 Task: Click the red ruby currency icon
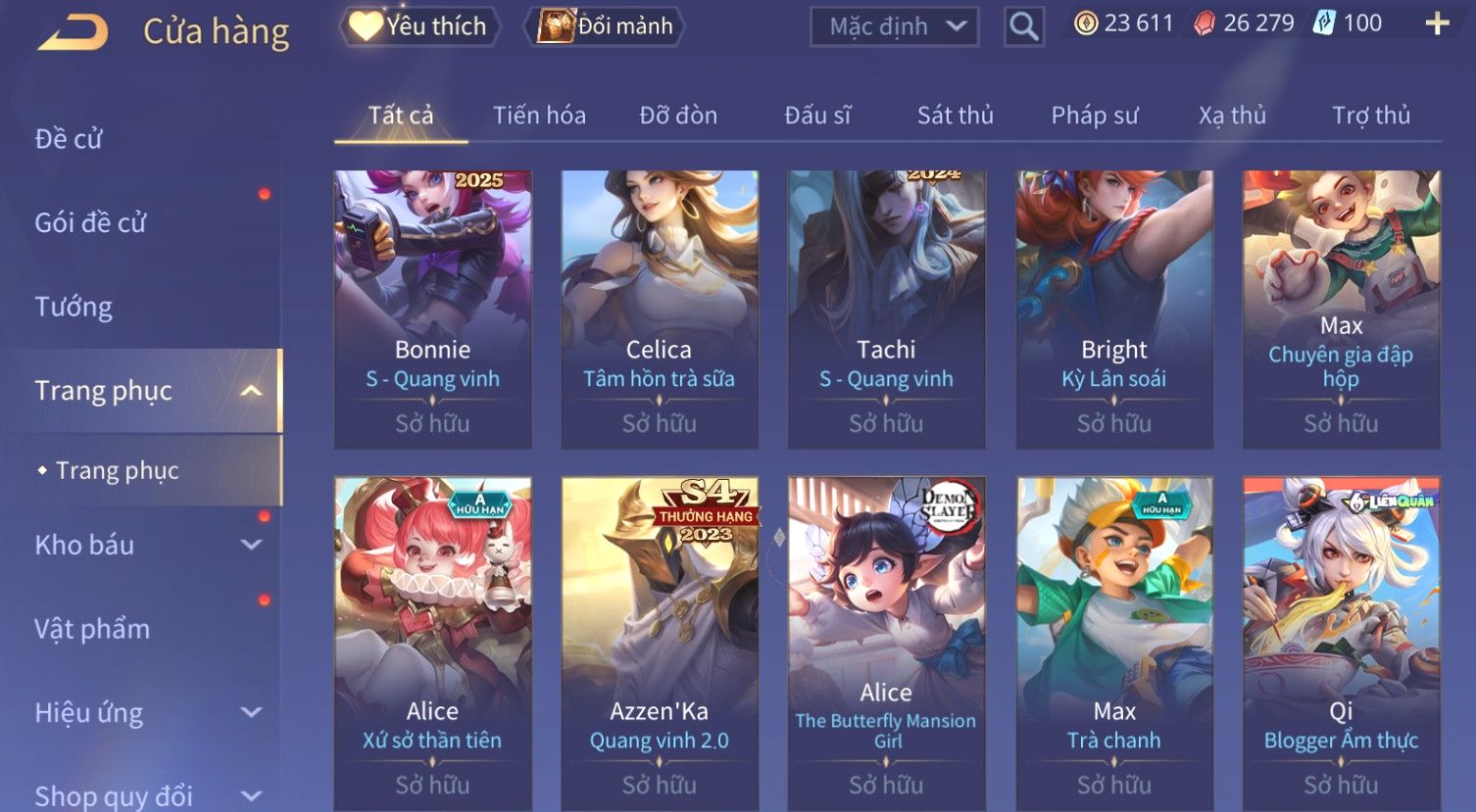coord(1205,24)
